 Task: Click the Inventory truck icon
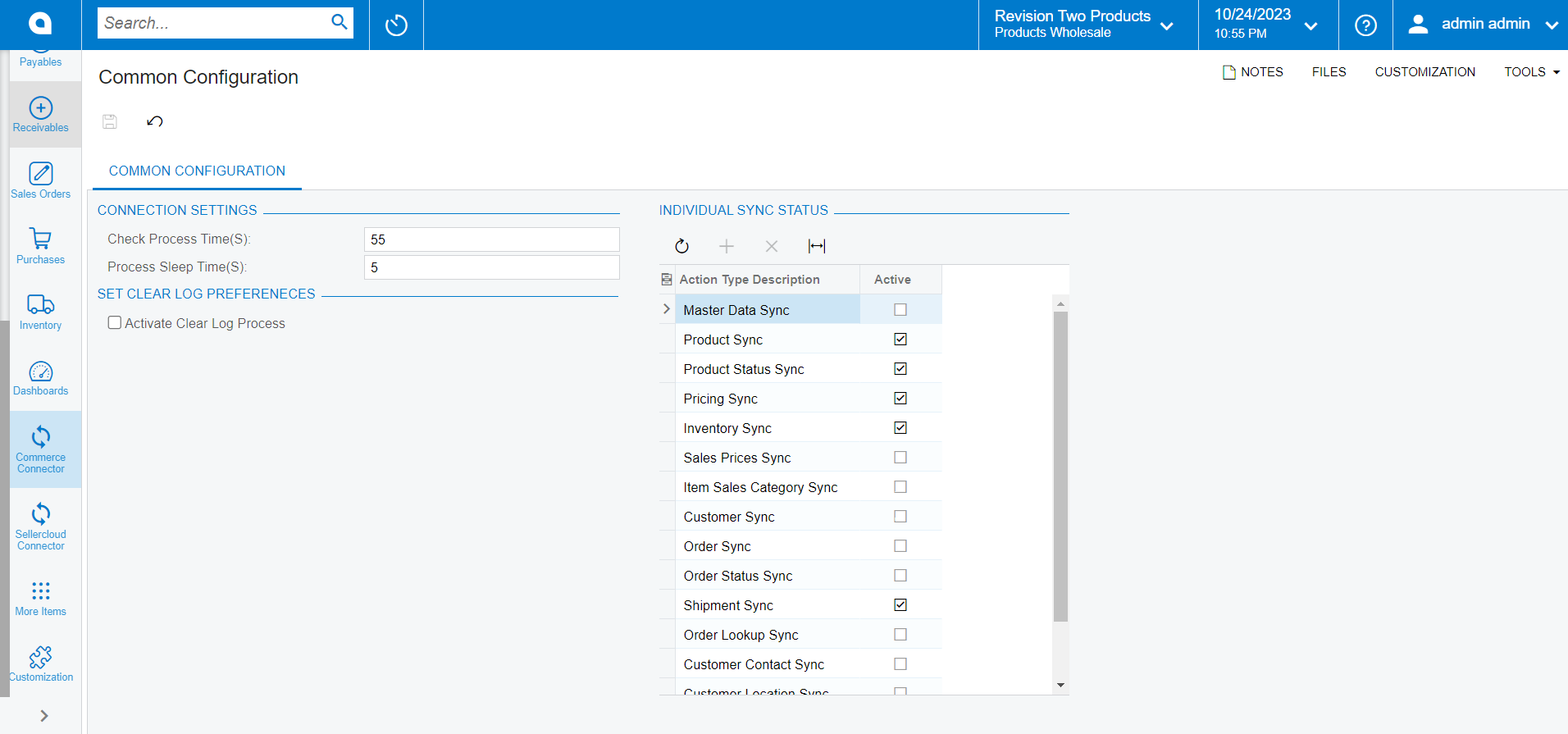coord(41,304)
